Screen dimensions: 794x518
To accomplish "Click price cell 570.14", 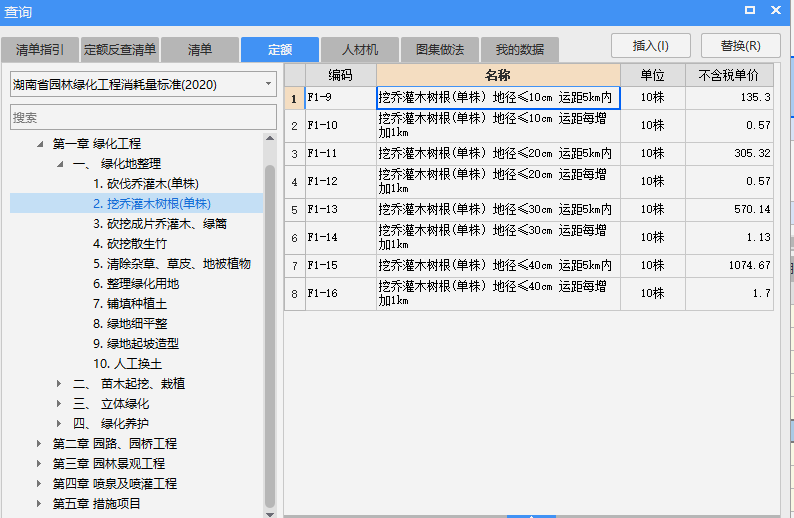I will tap(729, 210).
